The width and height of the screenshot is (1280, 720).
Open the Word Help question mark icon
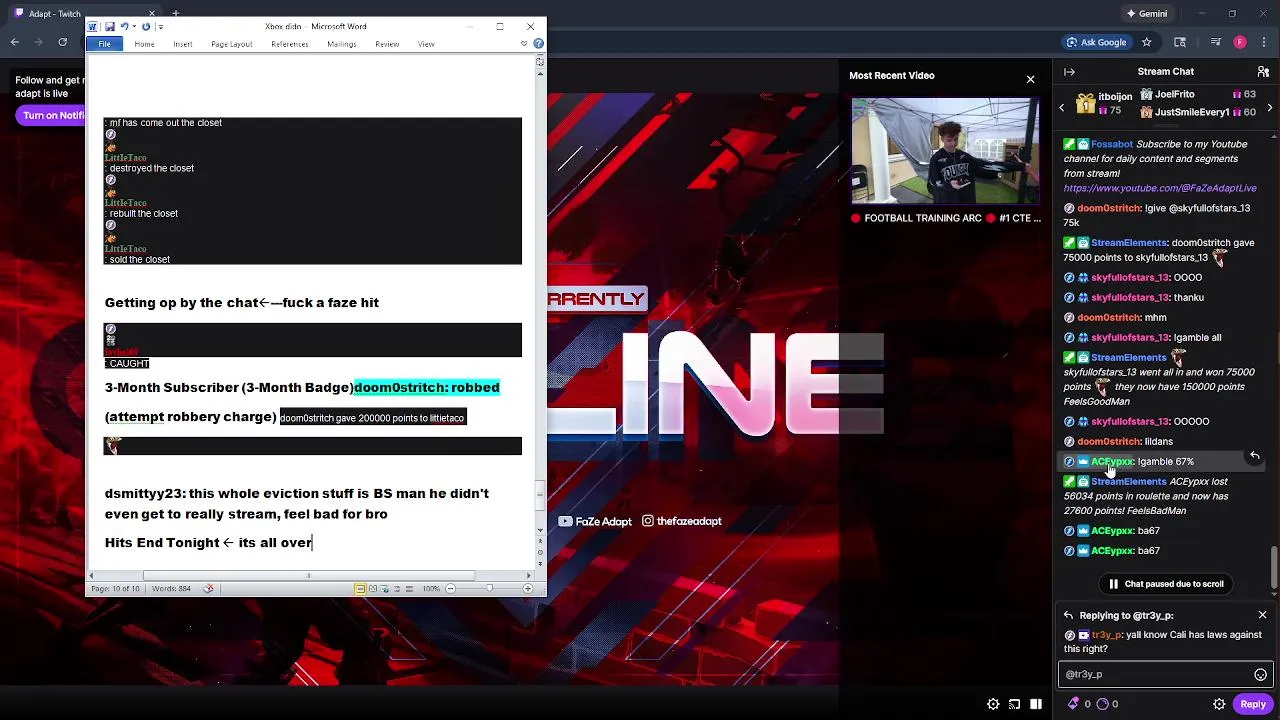[x=539, y=44]
